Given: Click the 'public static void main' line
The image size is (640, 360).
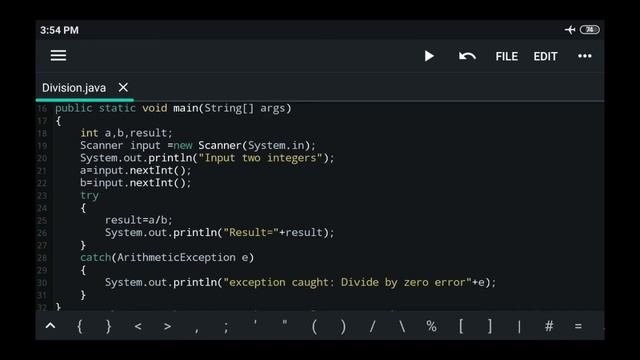Looking at the screenshot, I should point(173,108).
